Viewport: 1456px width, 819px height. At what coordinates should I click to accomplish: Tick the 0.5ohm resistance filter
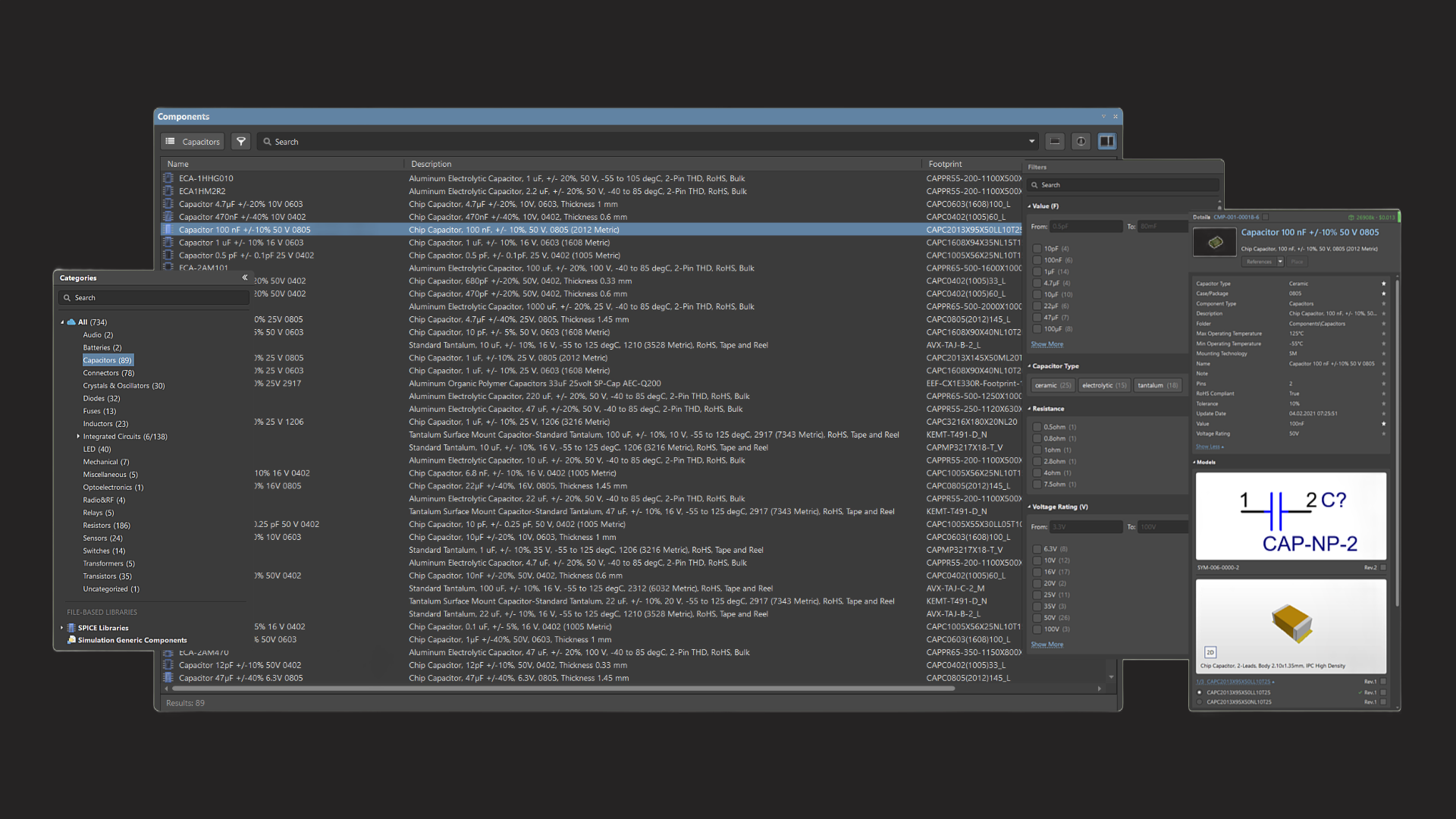pos(1037,427)
